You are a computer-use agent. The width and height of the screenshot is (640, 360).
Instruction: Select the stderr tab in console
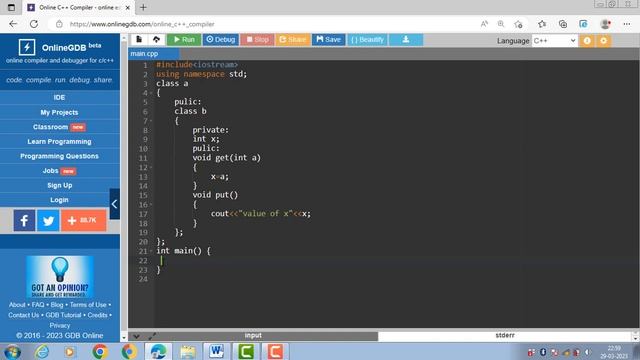point(505,336)
